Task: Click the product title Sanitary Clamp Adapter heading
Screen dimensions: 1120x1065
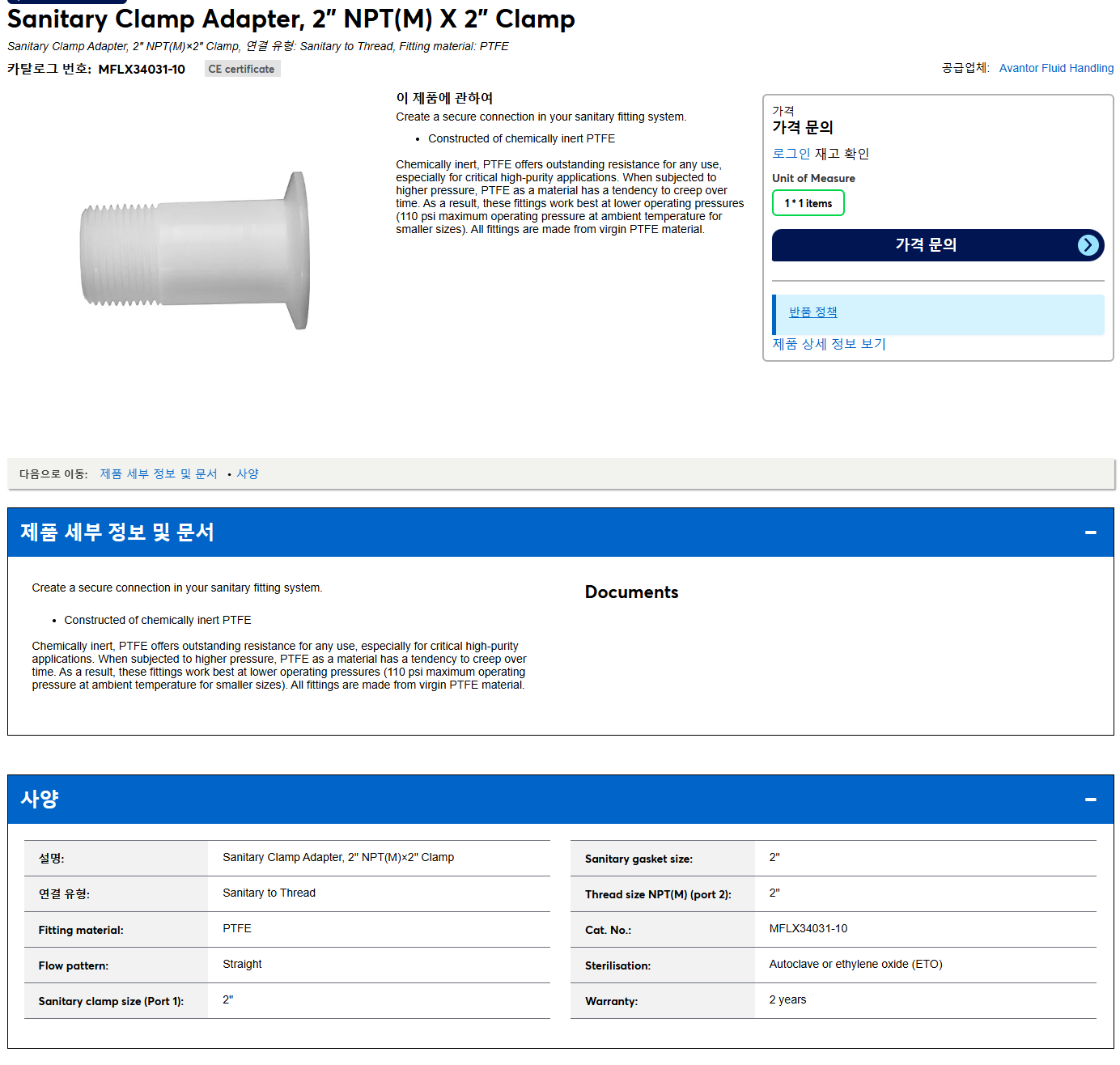Action: pos(291,19)
